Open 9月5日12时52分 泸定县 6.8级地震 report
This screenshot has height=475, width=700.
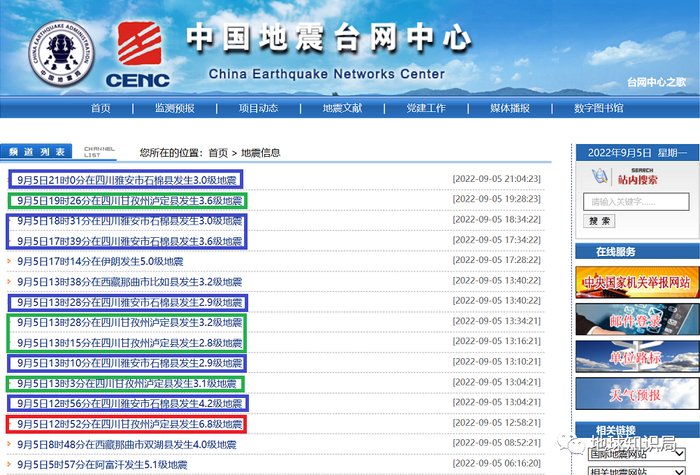click(x=129, y=424)
